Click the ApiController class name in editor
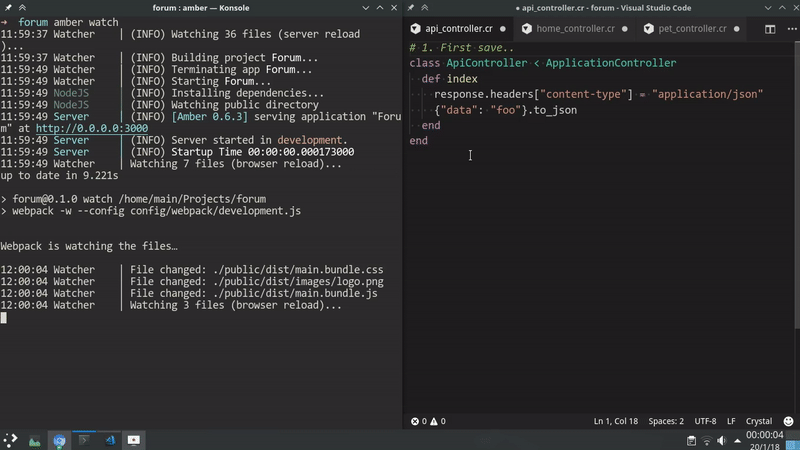Image resolution: width=800 pixels, height=450 pixels. [487, 63]
